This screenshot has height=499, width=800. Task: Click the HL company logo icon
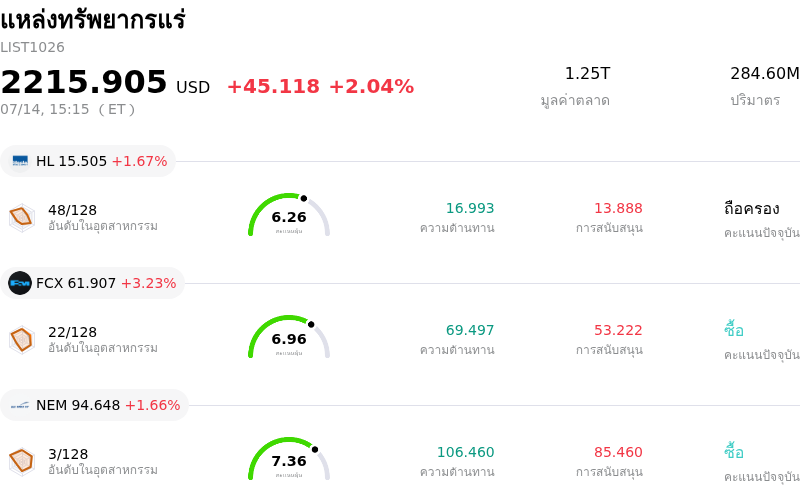coord(20,161)
